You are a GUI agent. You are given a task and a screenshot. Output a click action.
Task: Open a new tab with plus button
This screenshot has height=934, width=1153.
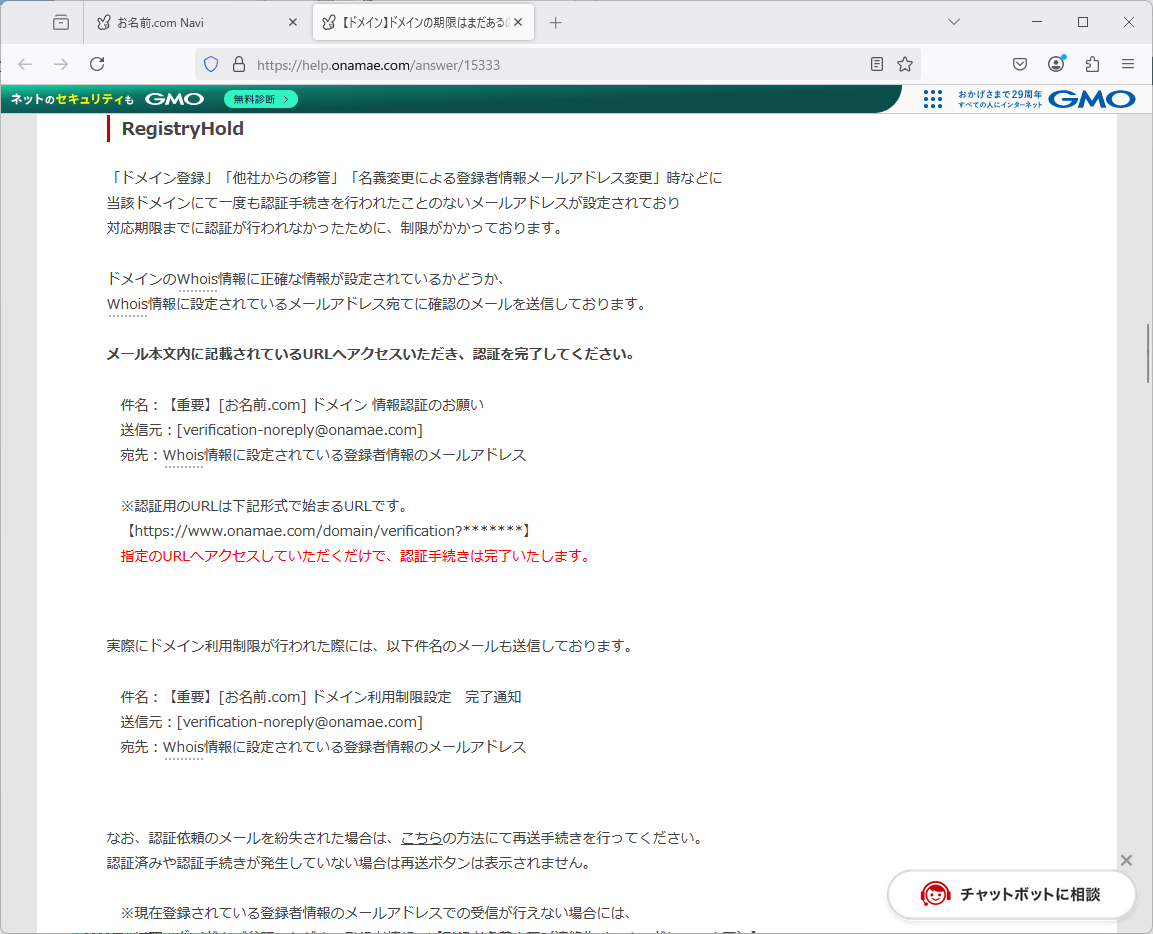click(556, 22)
